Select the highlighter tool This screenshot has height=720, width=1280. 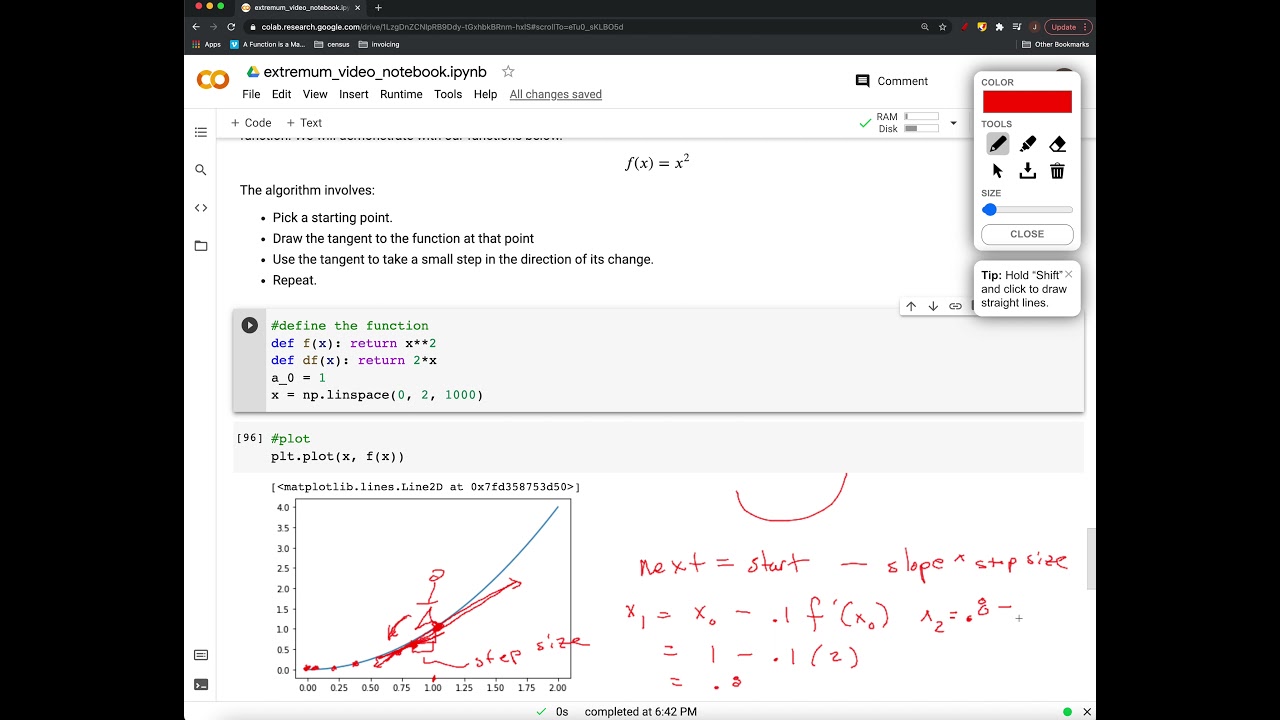tap(1027, 144)
